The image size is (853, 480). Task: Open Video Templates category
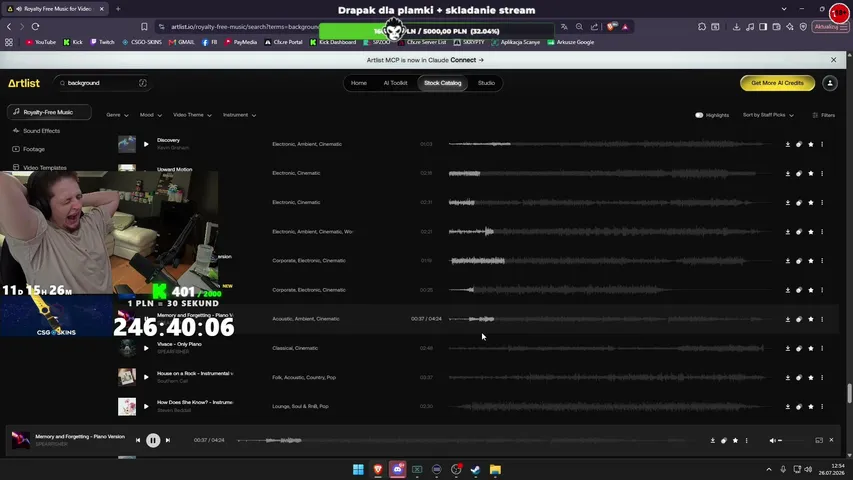click(39, 168)
